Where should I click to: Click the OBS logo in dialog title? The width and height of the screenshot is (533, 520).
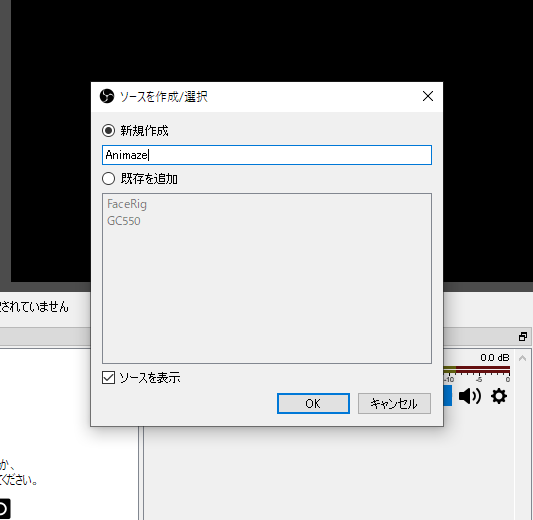click(x=107, y=96)
